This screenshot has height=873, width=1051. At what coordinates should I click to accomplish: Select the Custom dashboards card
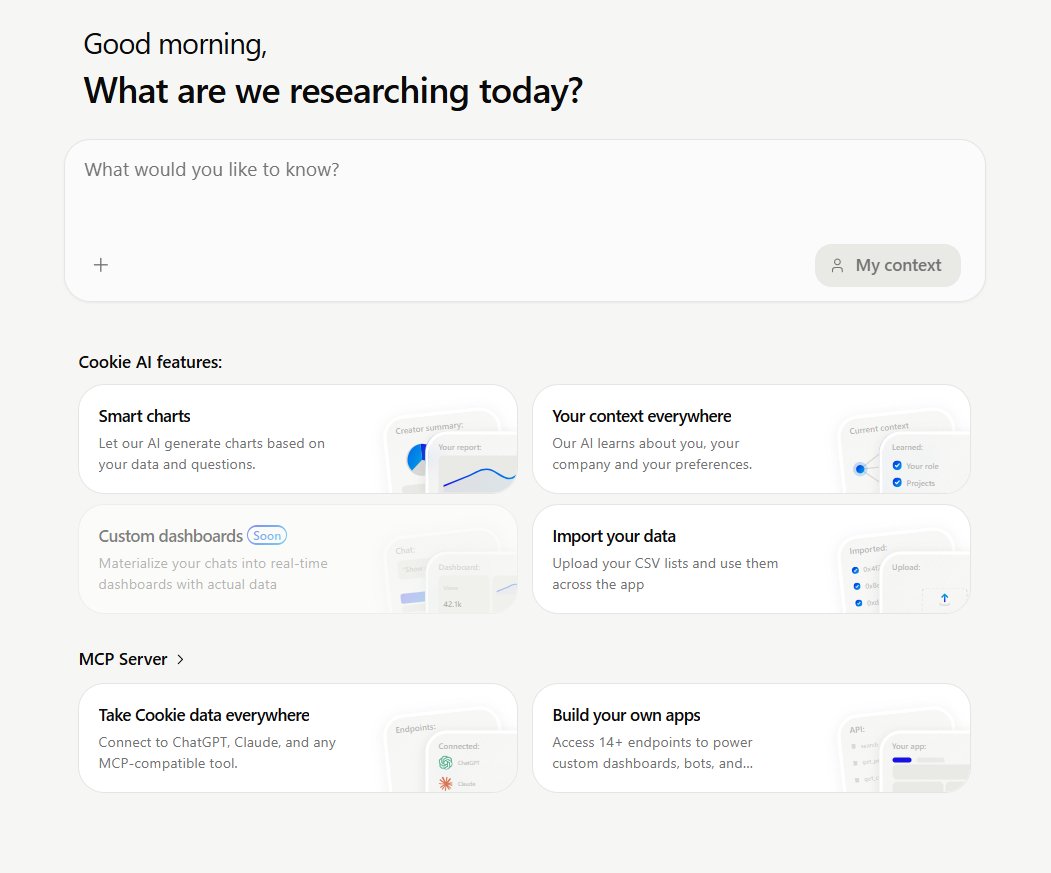(x=298, y=559)
